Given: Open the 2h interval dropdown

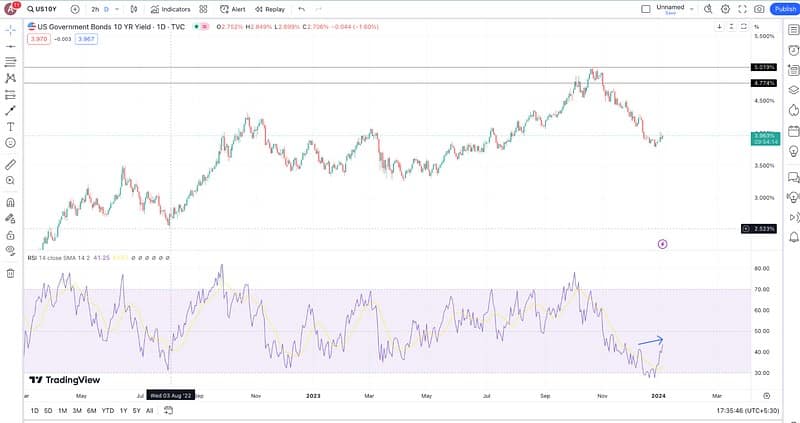Looking at the screenshot, I should (x=96, y=9).
